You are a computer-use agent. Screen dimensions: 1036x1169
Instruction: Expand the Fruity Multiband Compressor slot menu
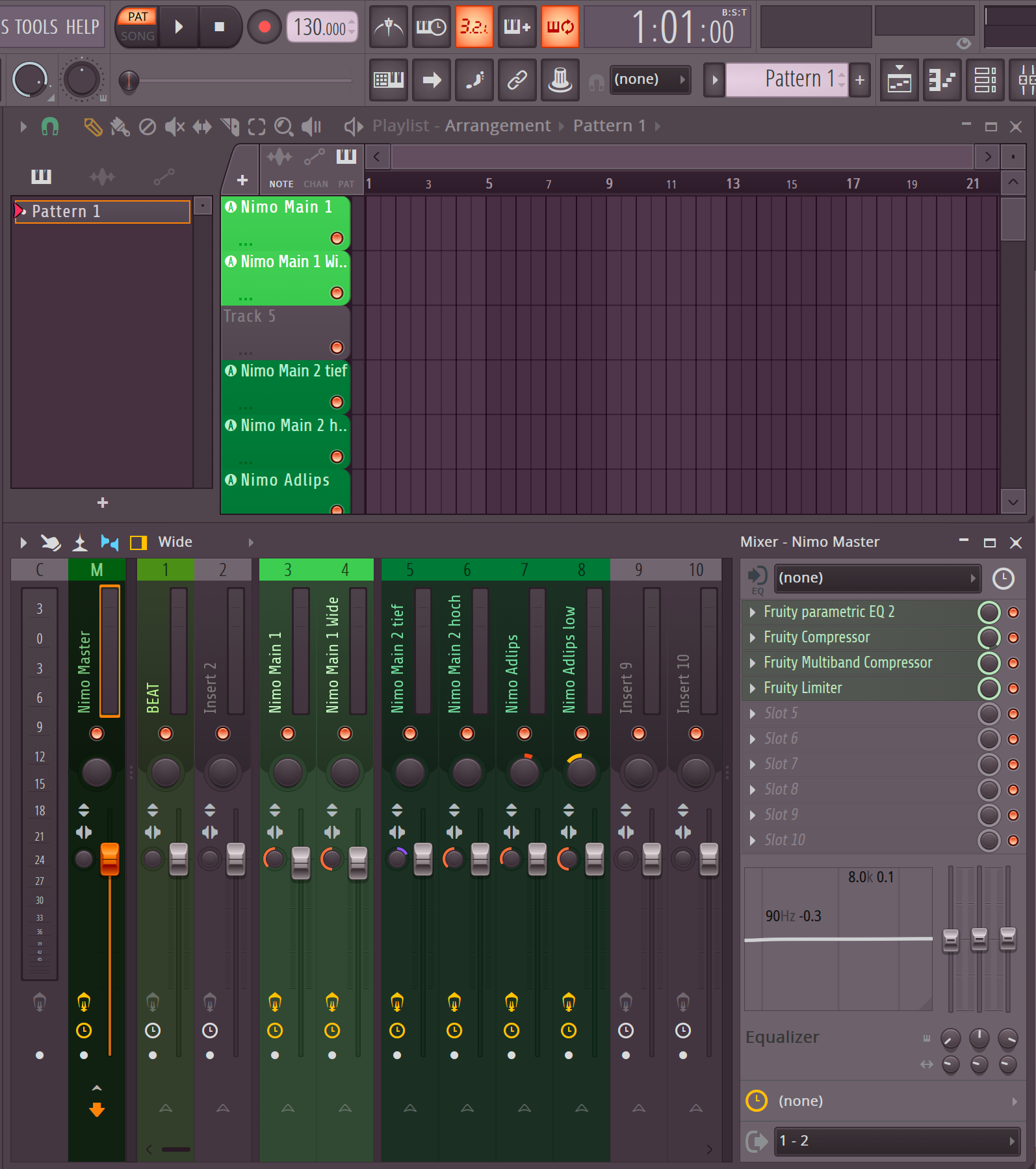(x=753, y=663)
